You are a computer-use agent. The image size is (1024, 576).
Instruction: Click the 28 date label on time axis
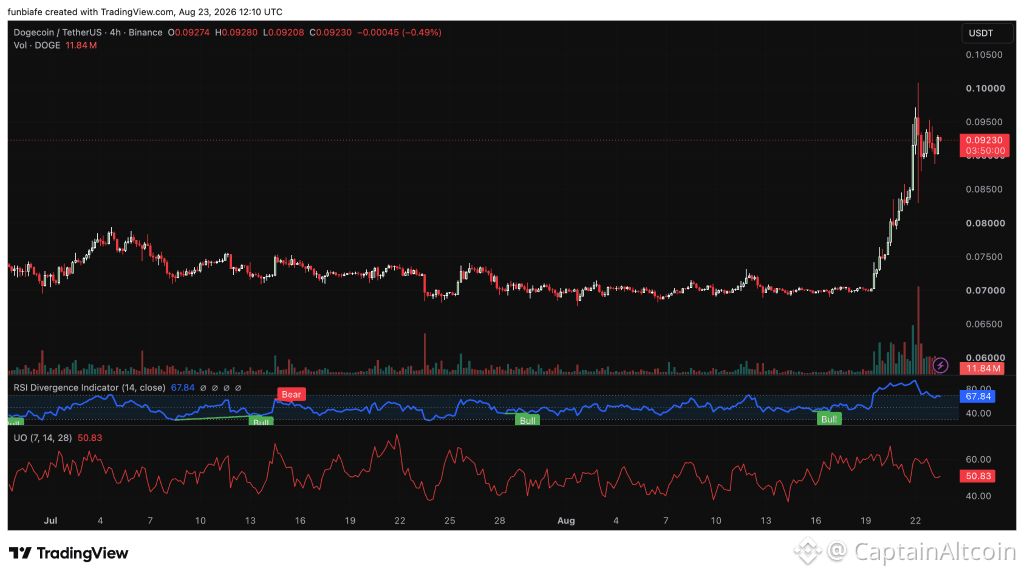pos(500,520)
